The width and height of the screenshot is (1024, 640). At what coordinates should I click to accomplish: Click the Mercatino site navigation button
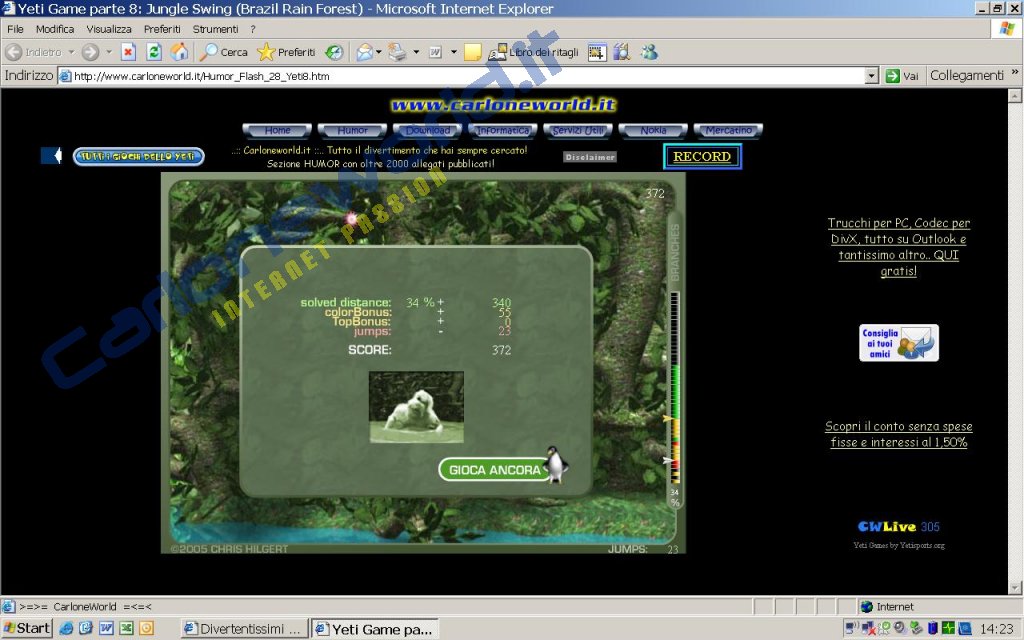click(x=728, y=131)
